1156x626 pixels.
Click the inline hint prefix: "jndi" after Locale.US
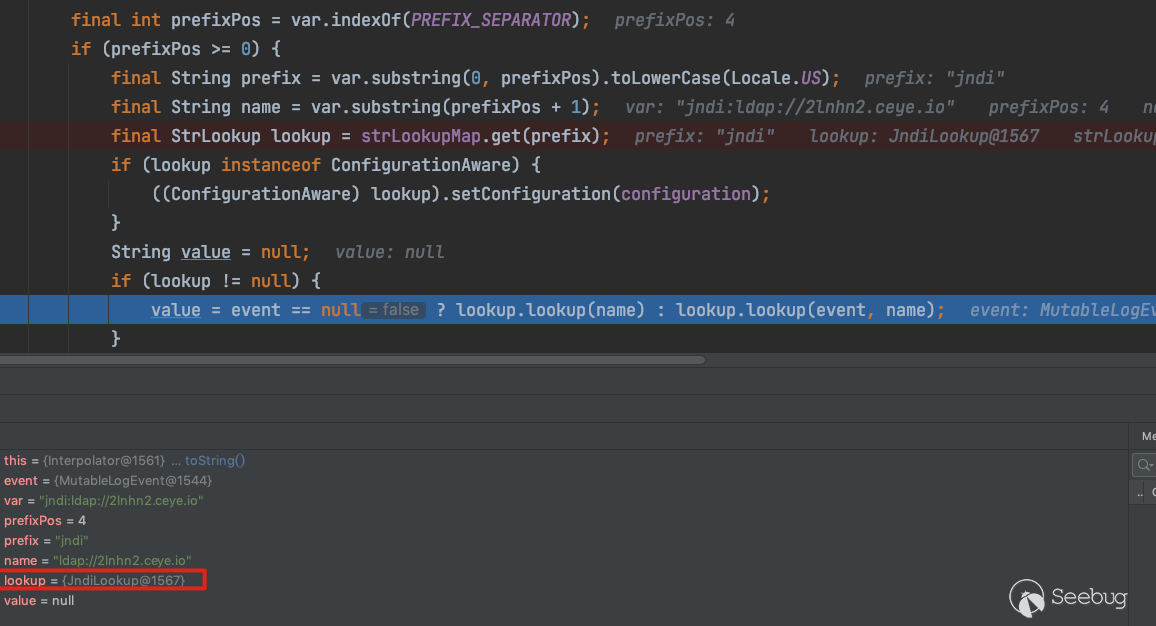[934, 78]
